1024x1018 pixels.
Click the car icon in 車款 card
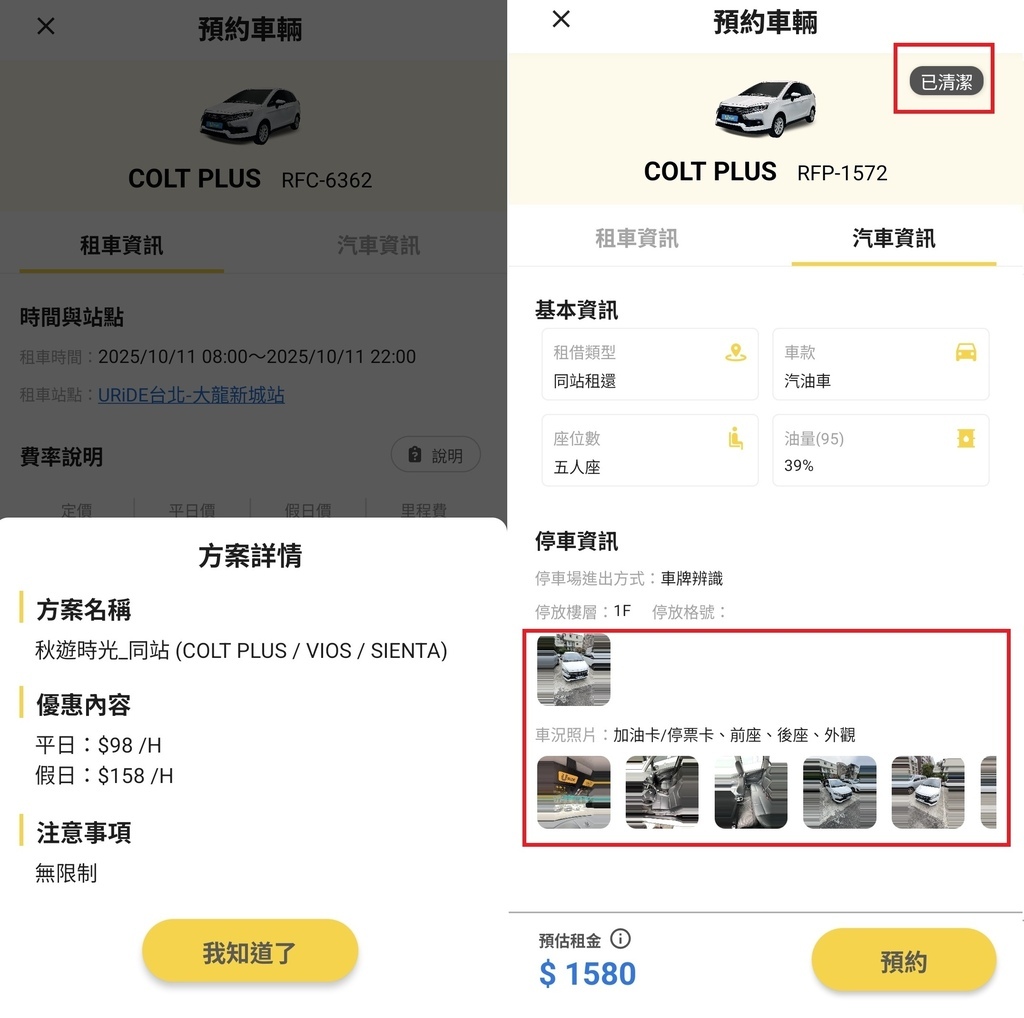coord(966,353)
